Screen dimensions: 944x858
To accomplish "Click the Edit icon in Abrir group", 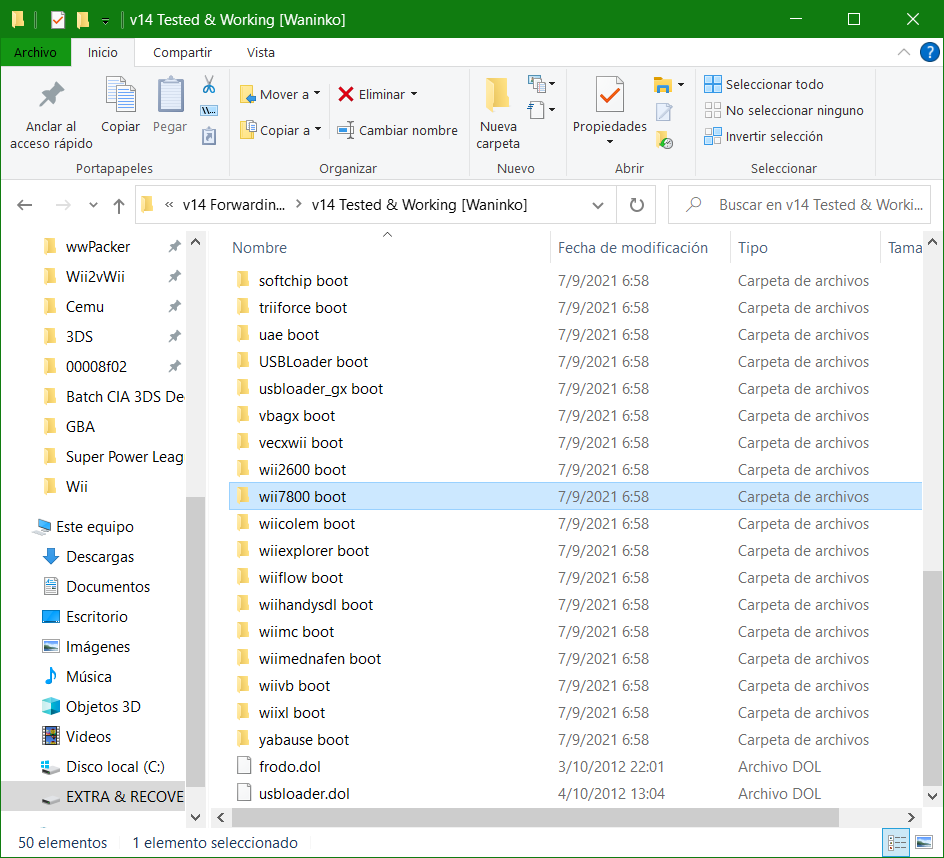I will click(663, 112).
